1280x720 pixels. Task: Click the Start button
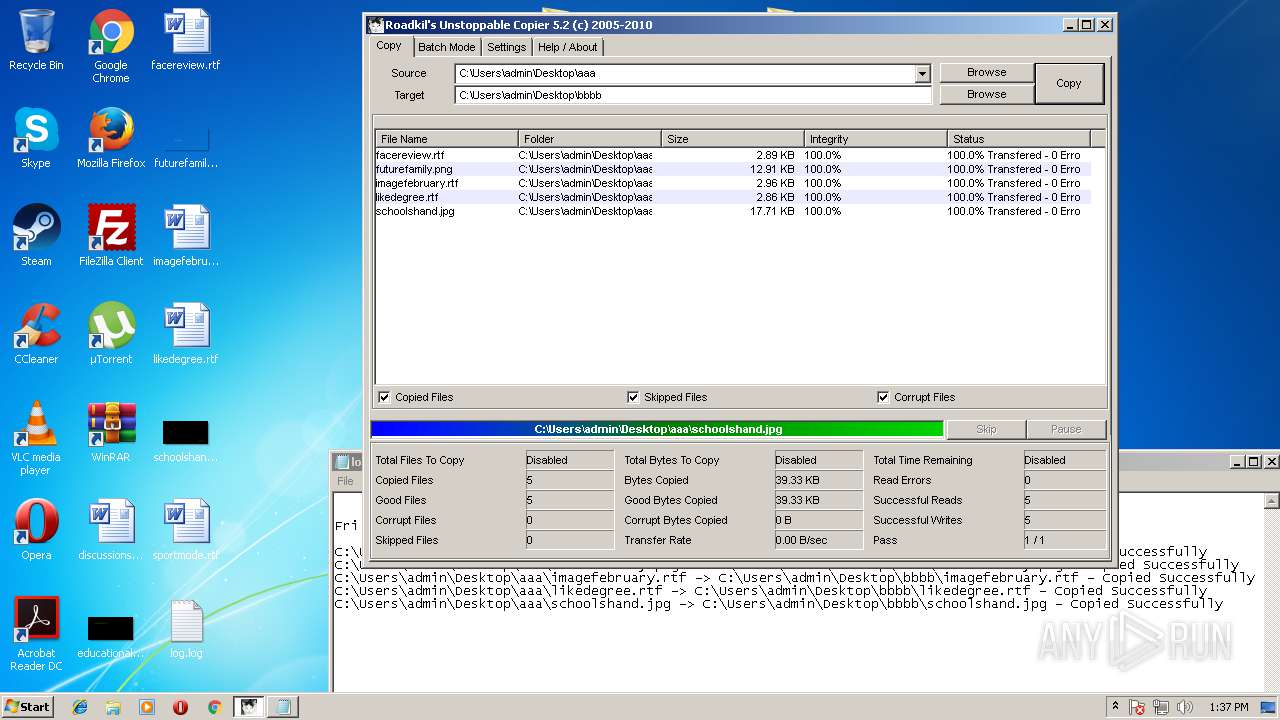click(x=28, y=707)
